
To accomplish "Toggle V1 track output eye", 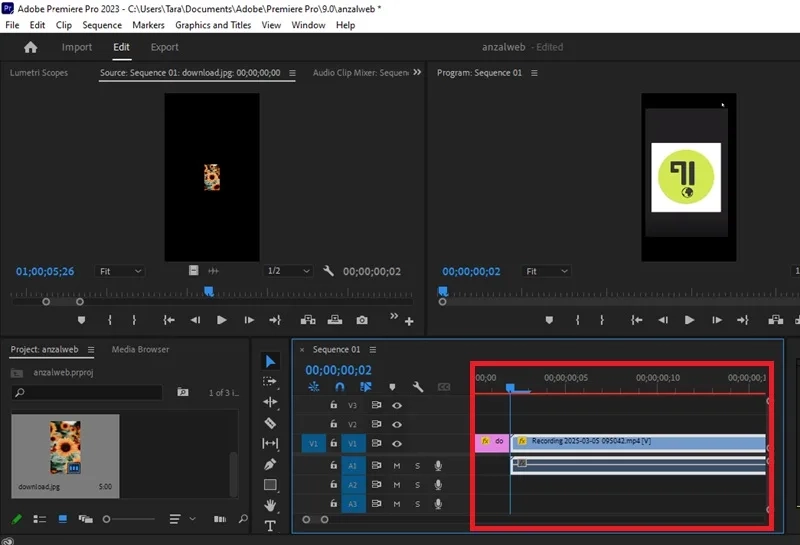I will point(397,443).
